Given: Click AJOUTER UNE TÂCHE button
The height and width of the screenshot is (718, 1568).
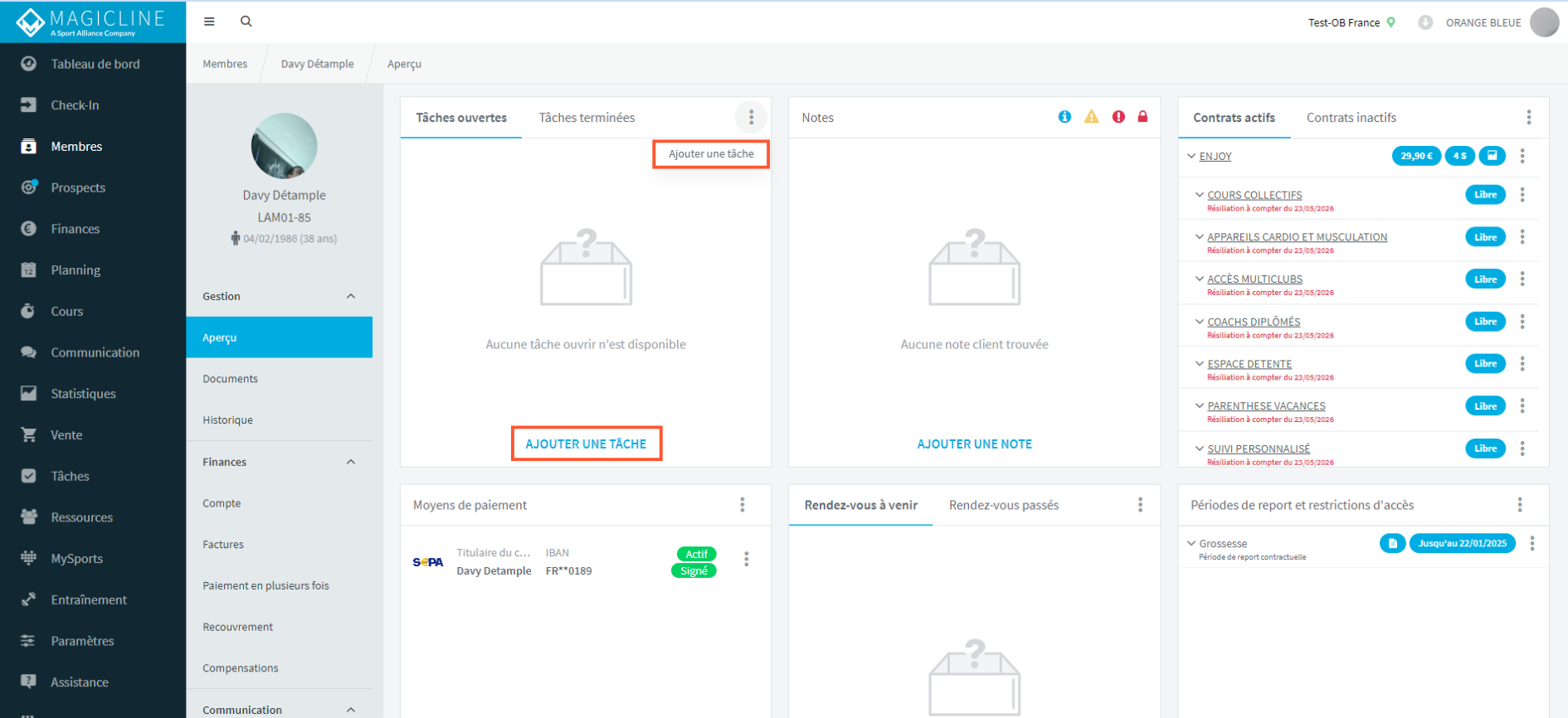Looking at the screenshot, I should (x=586, y=444).
